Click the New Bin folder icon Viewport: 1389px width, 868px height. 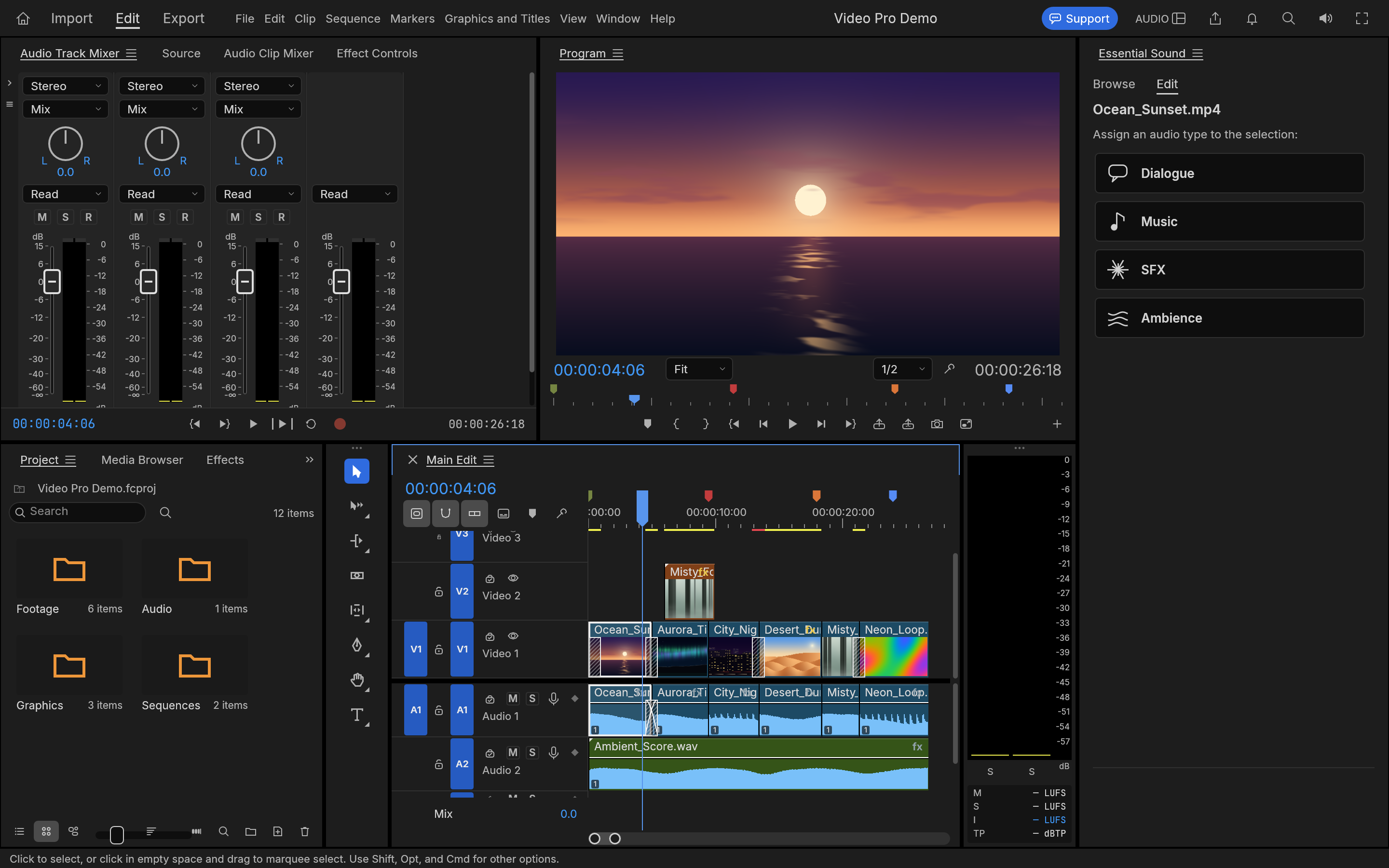(x=250, y=831)
